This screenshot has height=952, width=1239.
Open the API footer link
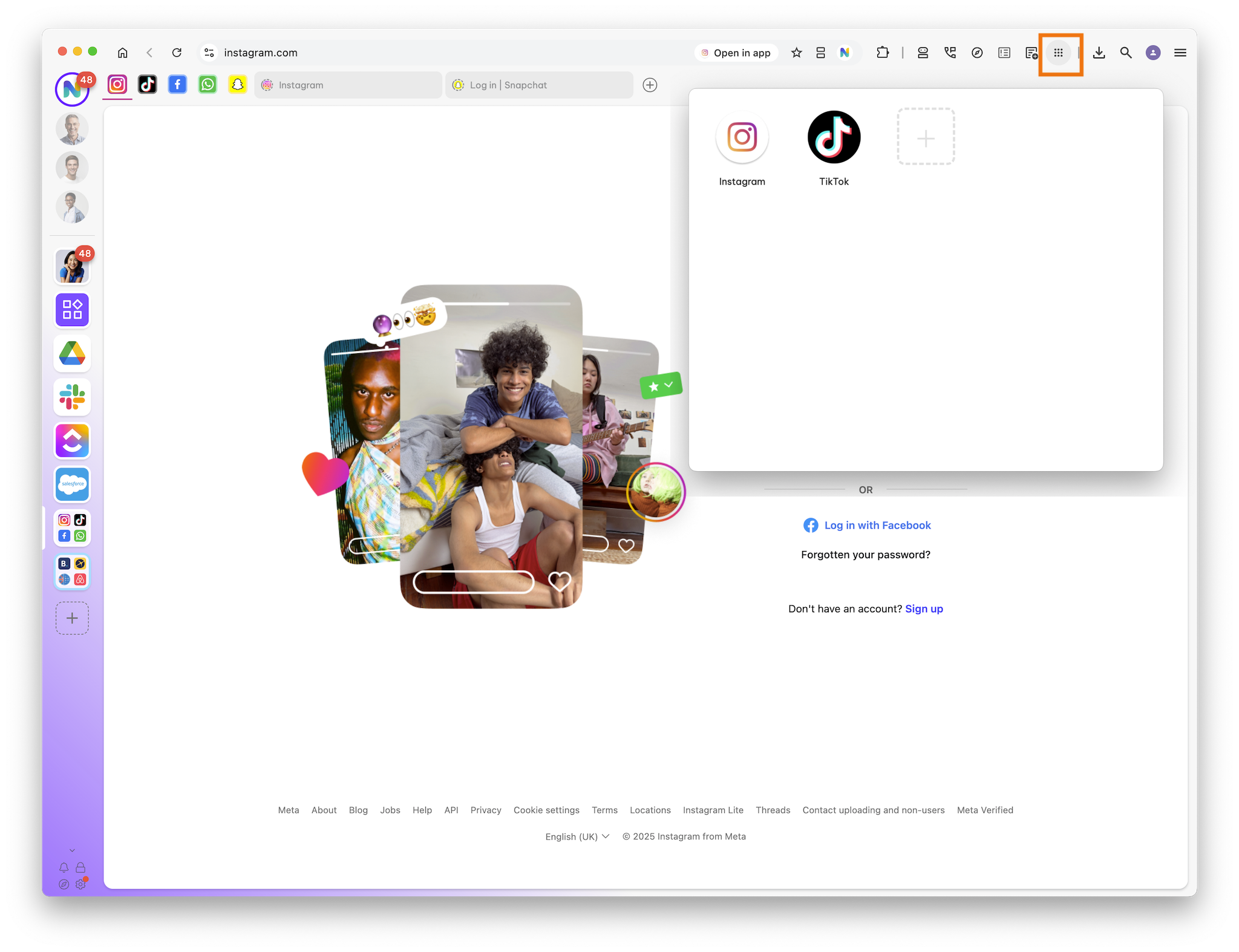(x=451, y=810)
